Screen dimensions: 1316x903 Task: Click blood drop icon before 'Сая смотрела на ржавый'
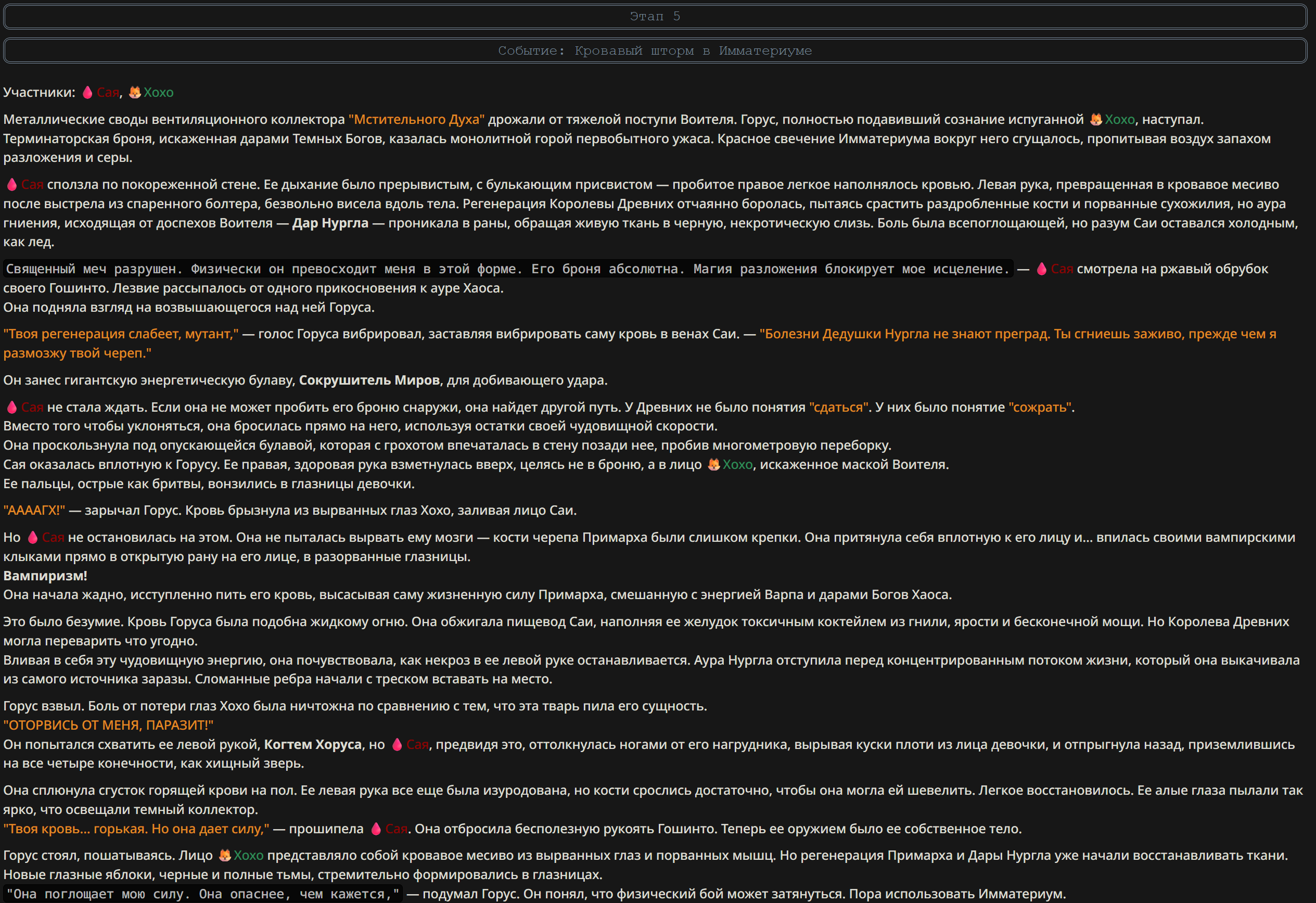tap(1041, 269)
